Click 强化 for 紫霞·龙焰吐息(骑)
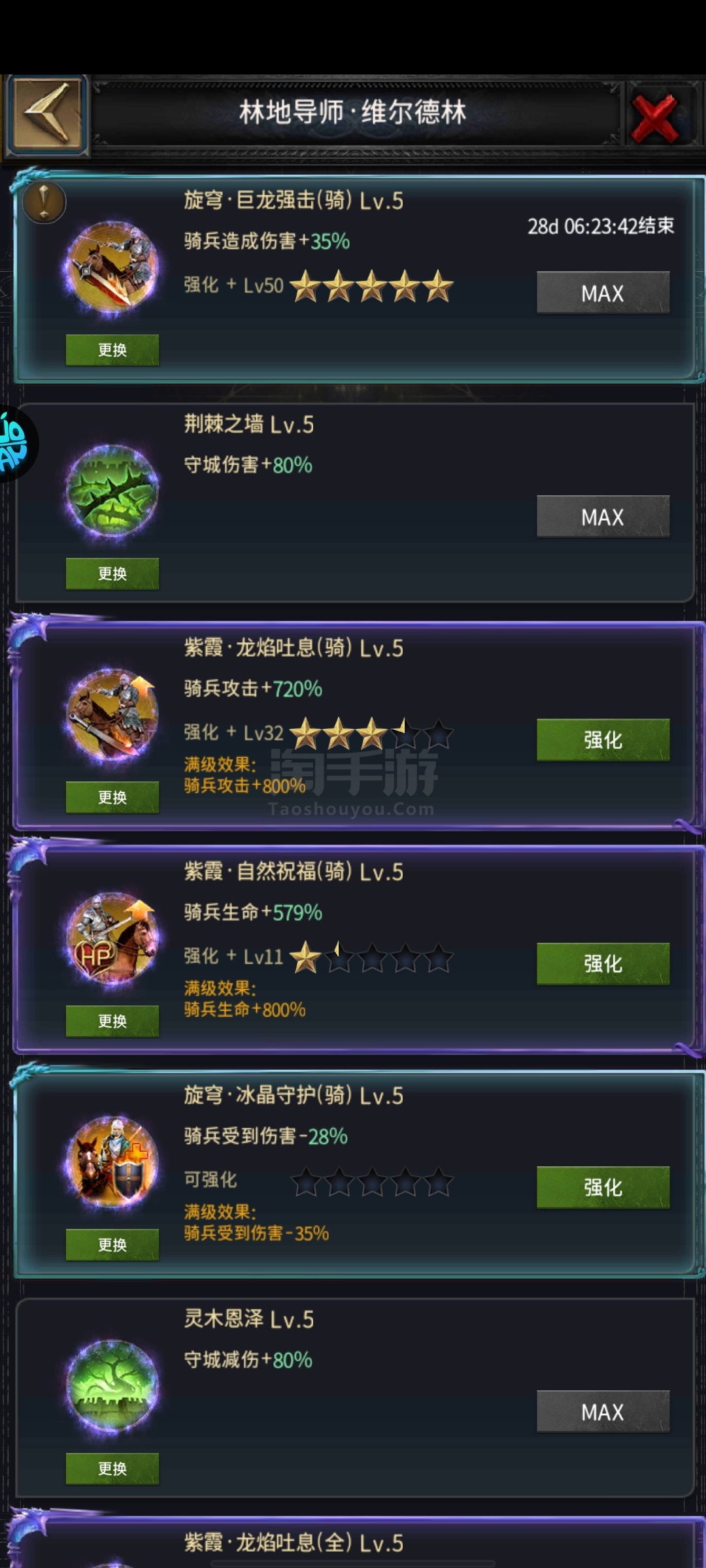The image size is (706, 1568). tap(603, 740)
